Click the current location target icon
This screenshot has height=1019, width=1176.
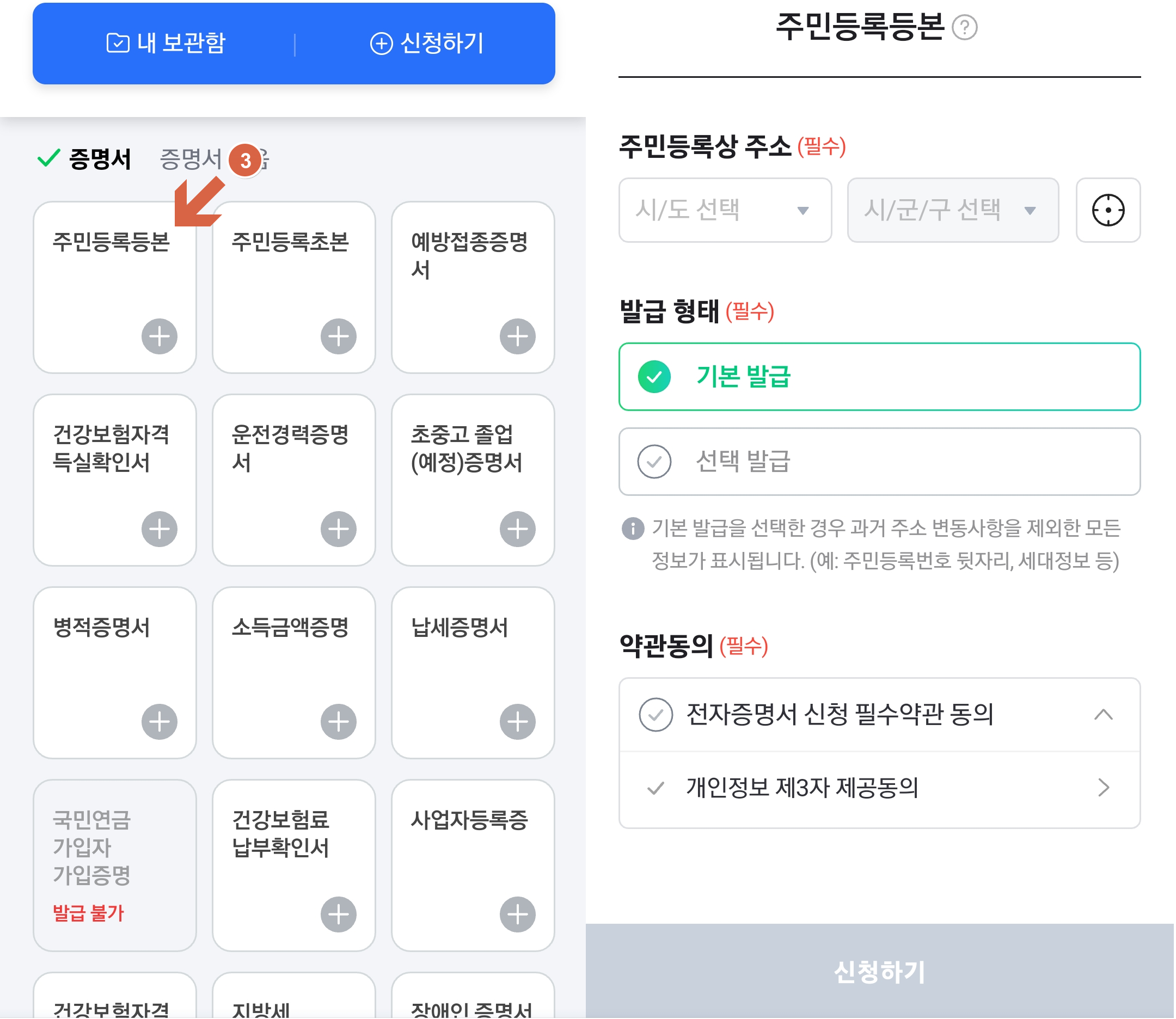[x=1108, y=211]
